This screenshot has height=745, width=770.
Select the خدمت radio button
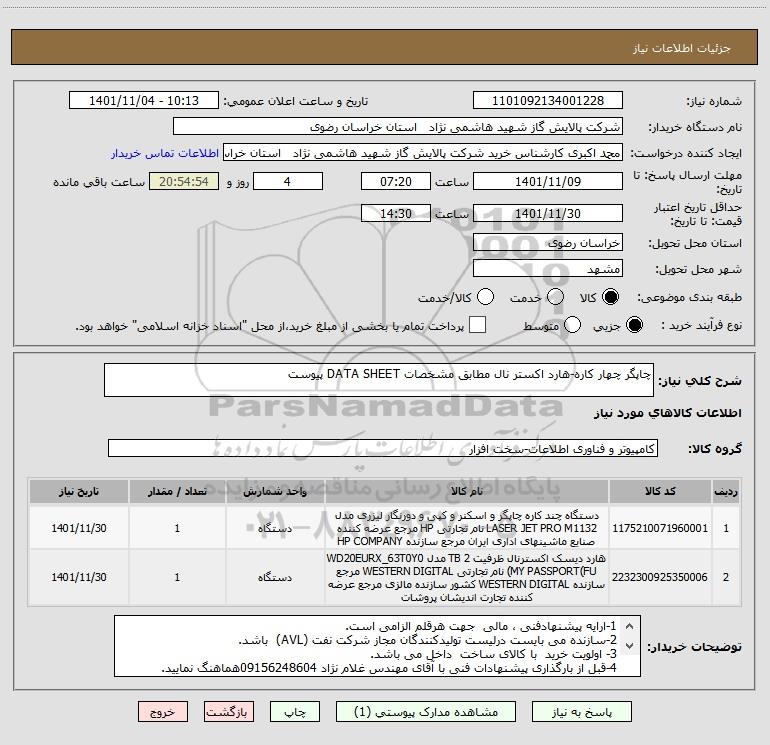555,297
